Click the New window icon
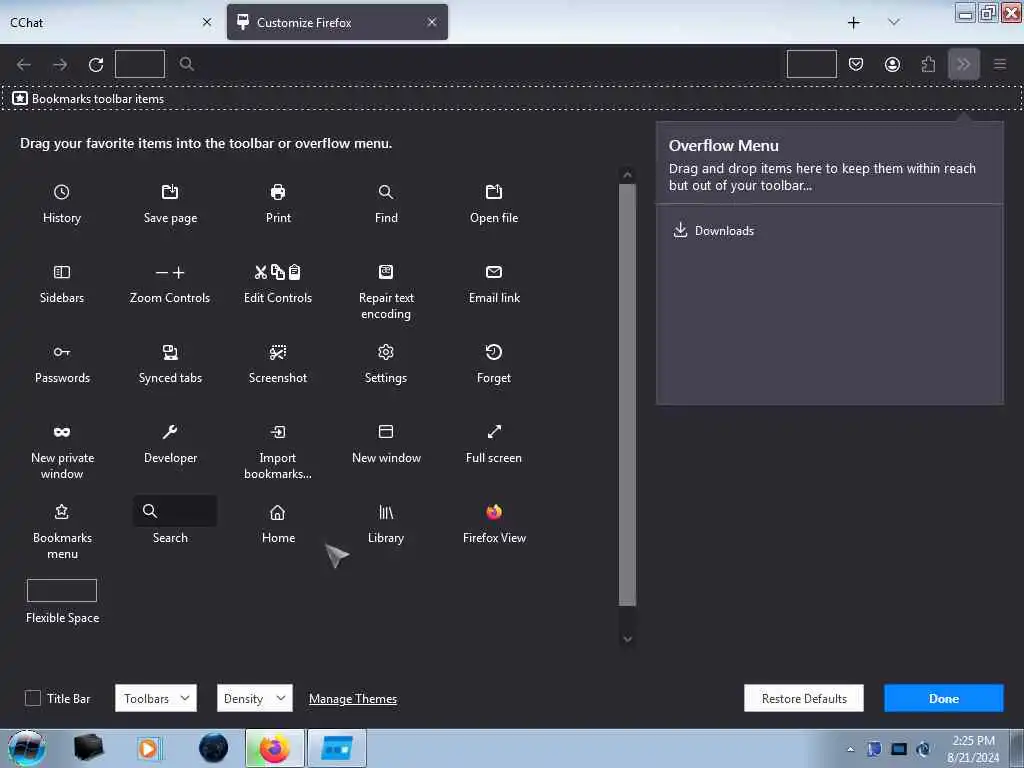This screenshot has width=1024, height=768. [386, 432]
